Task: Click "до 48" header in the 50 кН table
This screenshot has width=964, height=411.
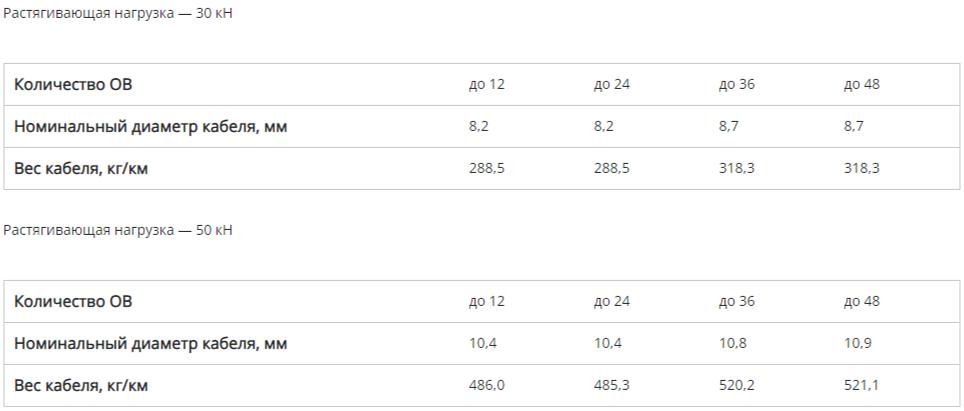Action: (861, 302)
